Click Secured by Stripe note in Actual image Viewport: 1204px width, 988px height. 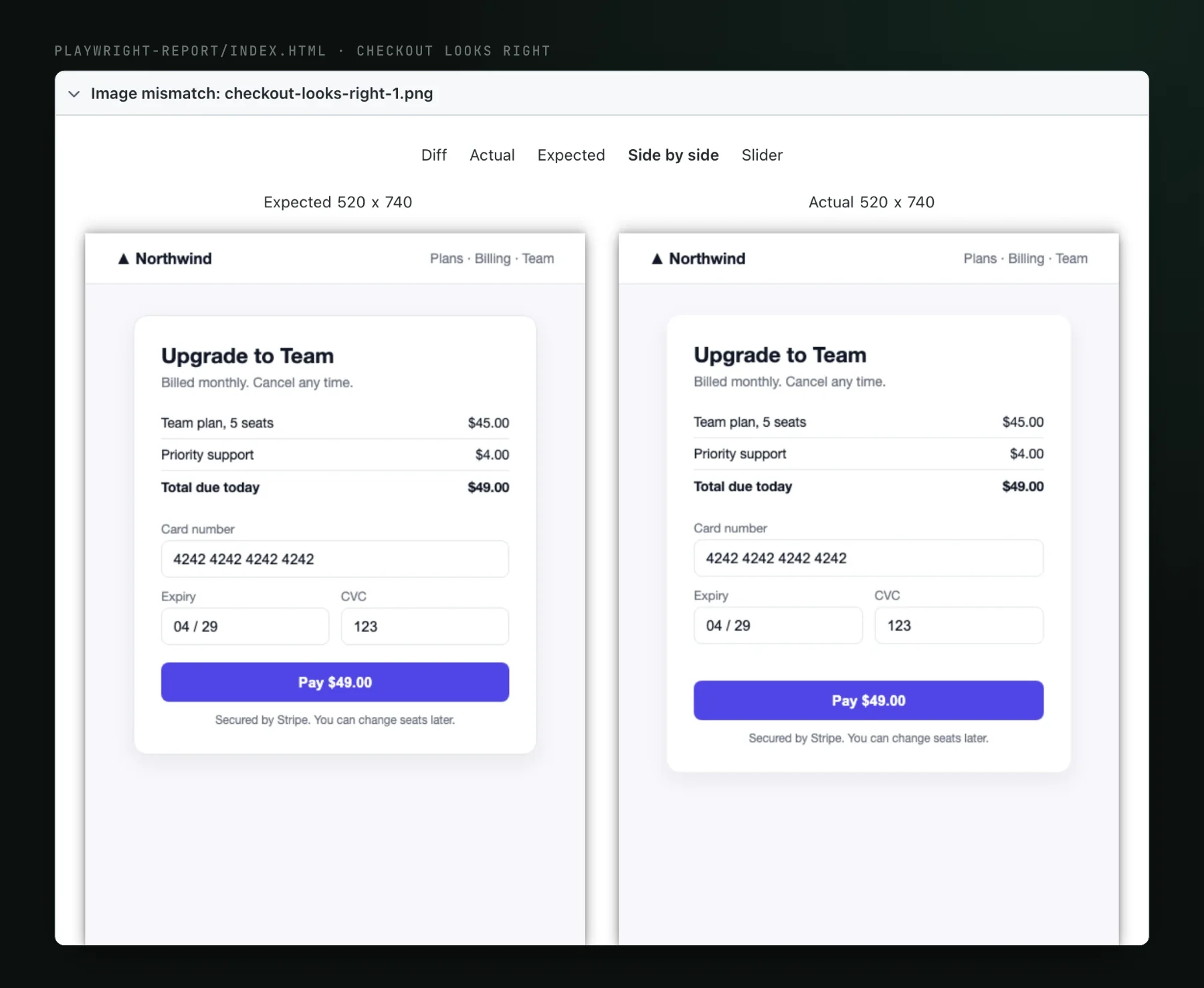[x=868, y=738]
